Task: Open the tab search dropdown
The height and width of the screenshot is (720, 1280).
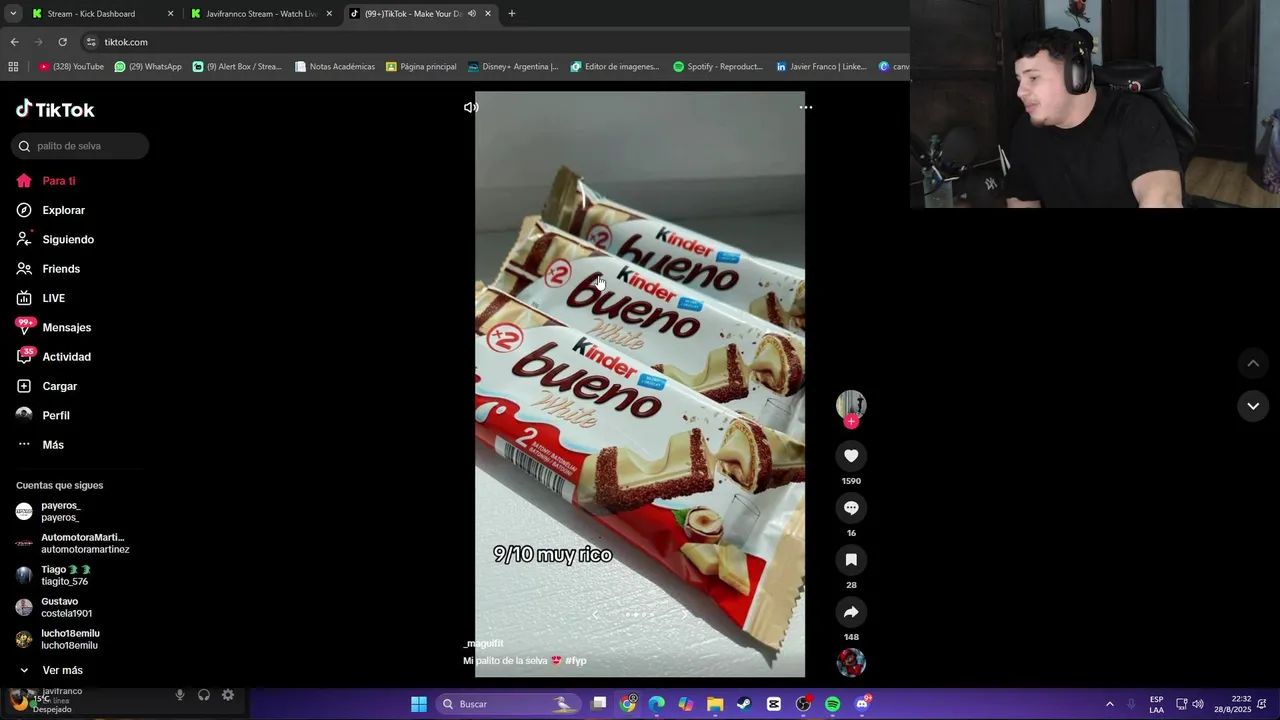Action: coord(13,14)
